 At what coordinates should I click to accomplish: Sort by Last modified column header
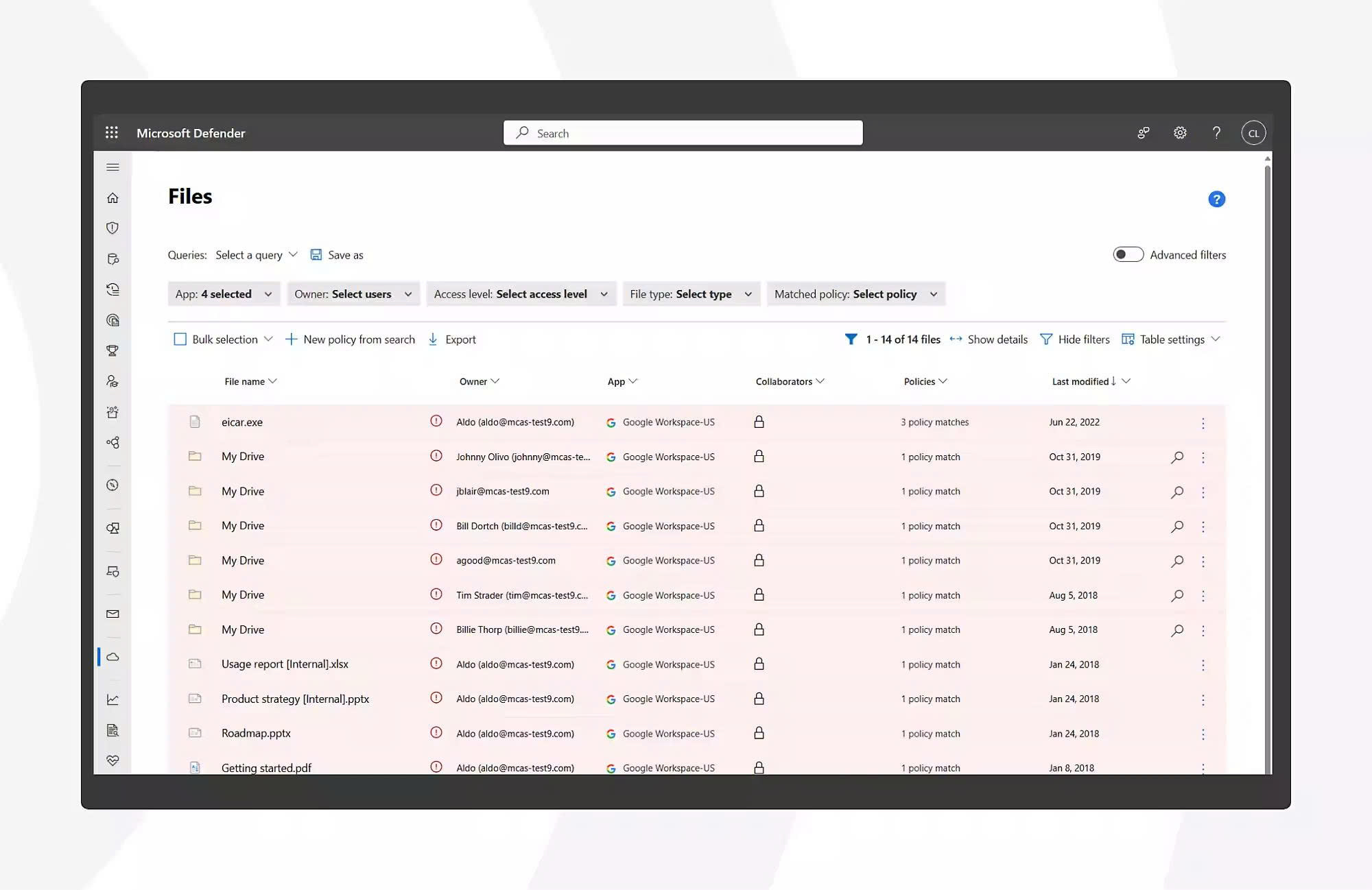click(x=1083, y=381)
